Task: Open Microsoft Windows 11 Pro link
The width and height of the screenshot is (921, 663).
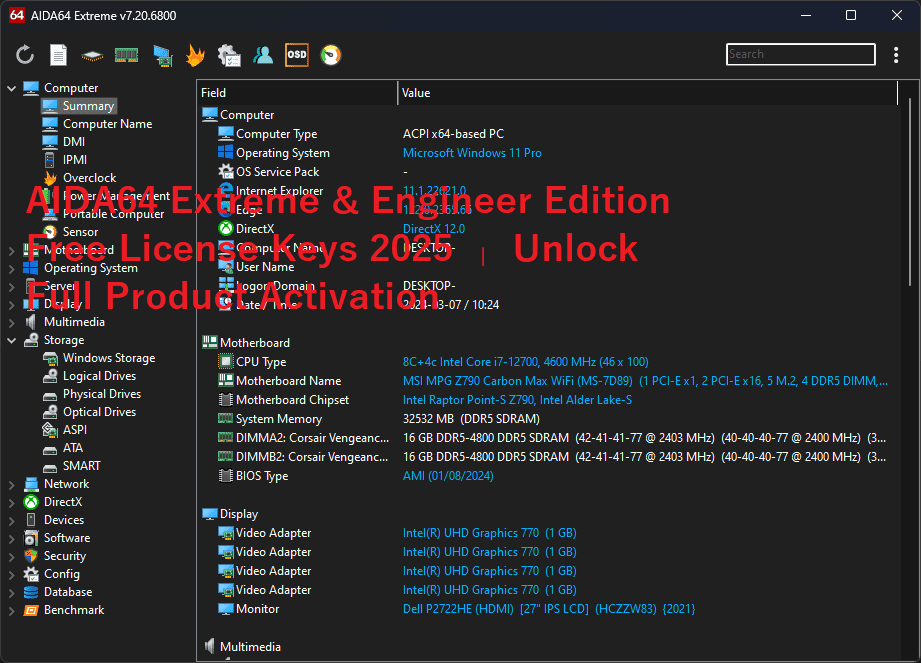Action: (x=472, y=153)
